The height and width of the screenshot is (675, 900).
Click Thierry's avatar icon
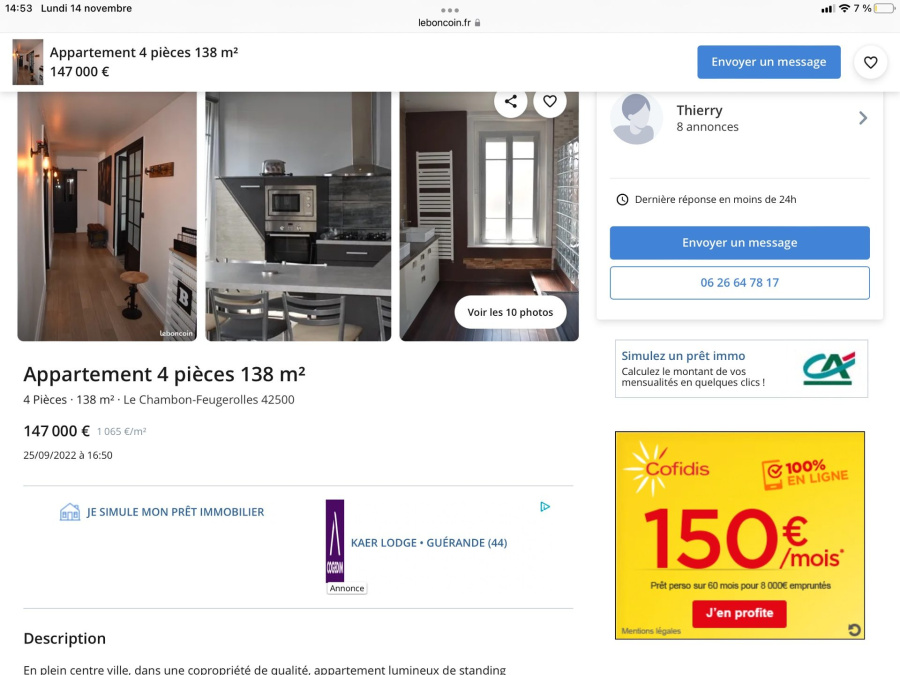pos(636,119)
